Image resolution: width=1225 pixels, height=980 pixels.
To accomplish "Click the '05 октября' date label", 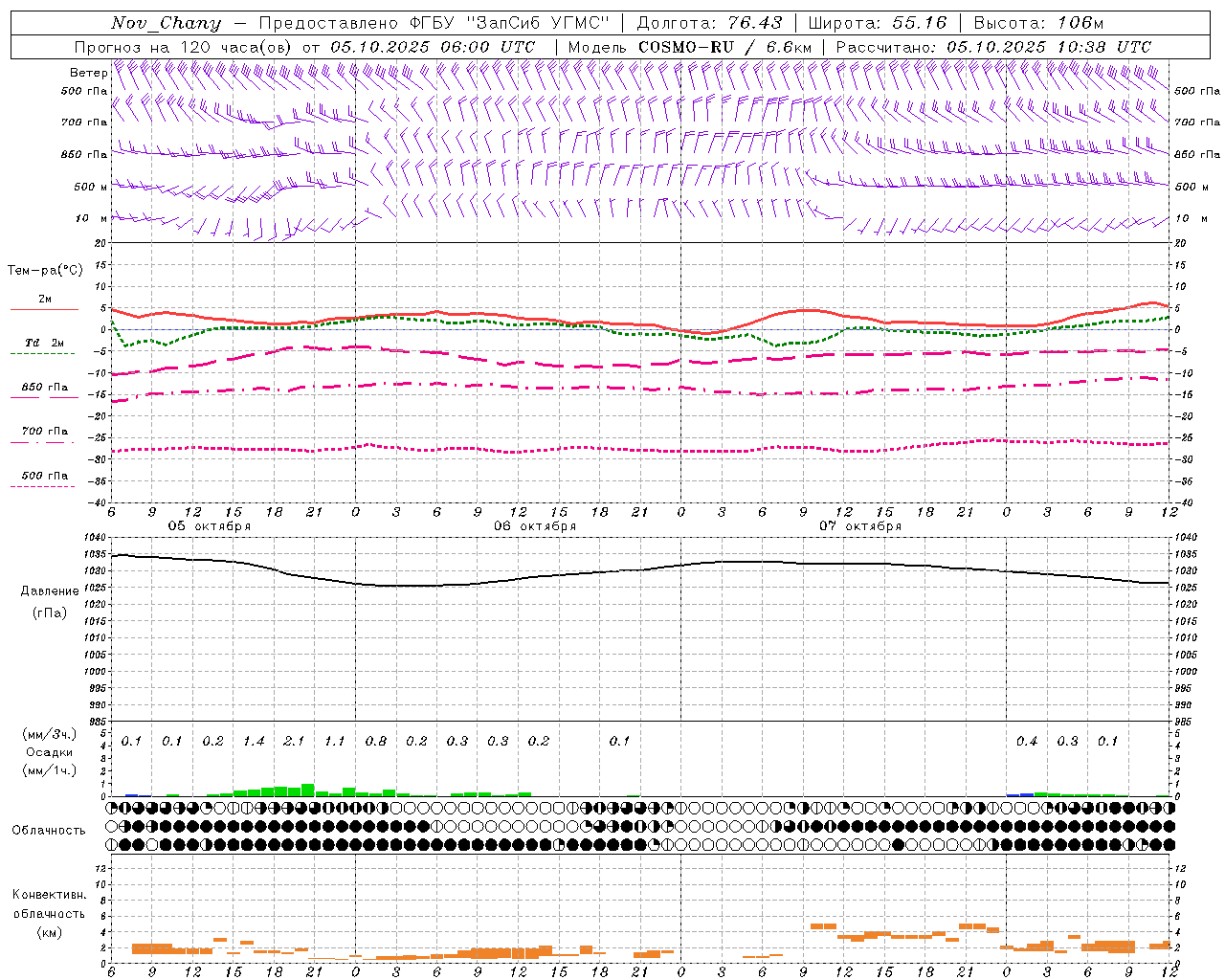I will 210,526.
